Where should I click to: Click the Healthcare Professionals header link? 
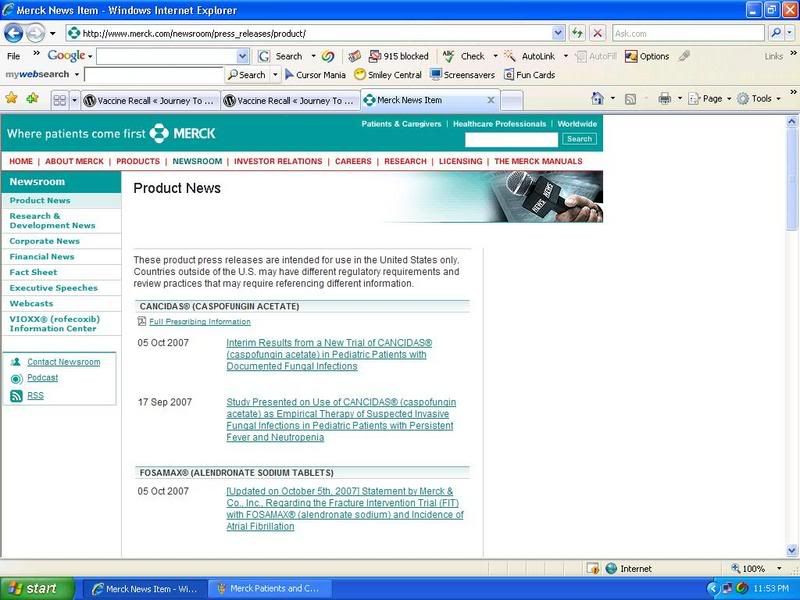click(499, 124)
